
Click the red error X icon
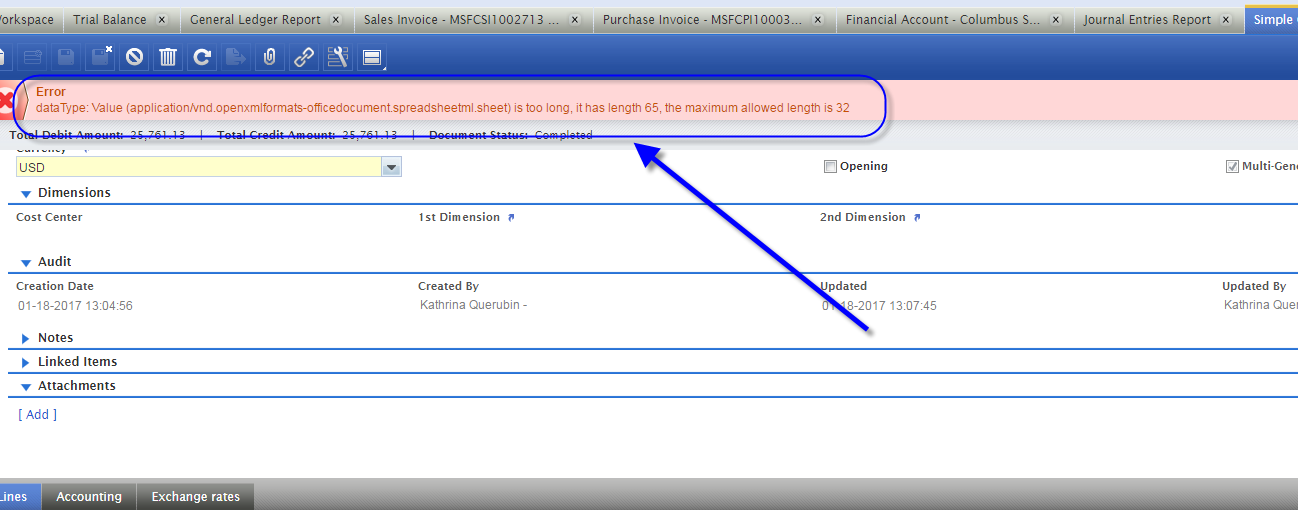[6, 100]
